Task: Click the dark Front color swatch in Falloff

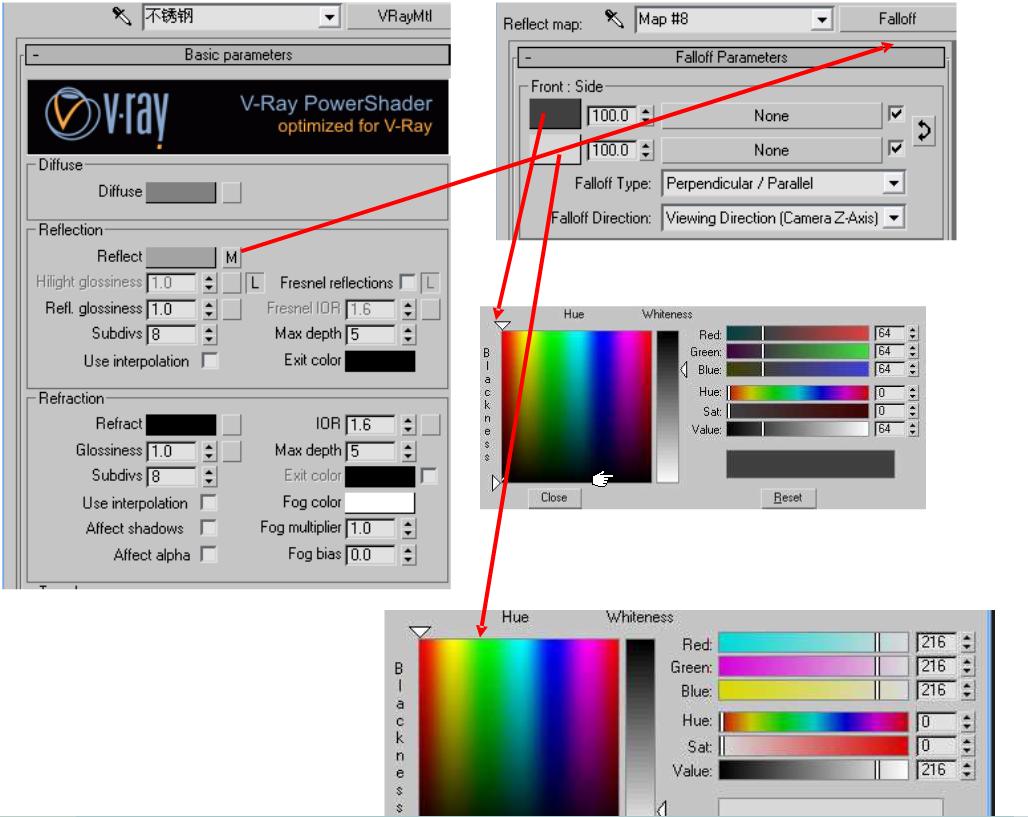Action: pyautogui.click(x=555, y=114)
